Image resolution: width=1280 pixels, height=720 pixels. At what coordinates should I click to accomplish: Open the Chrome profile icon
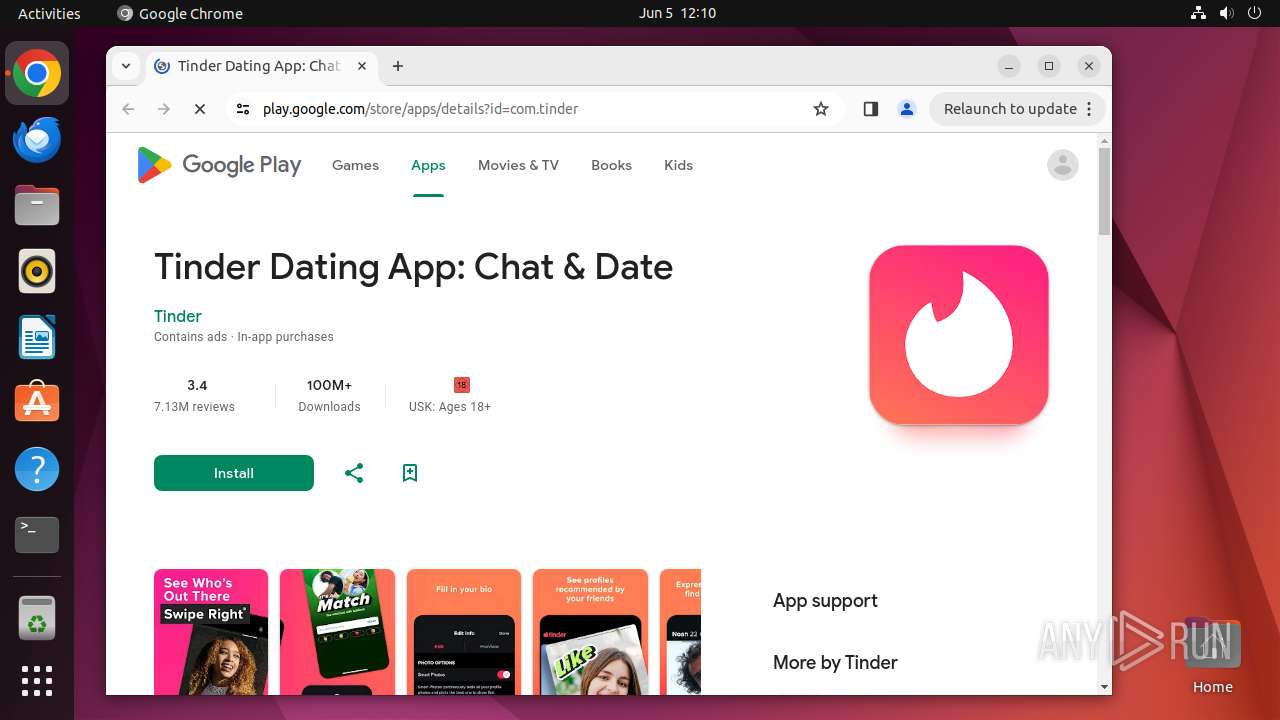tap(907, 109)
